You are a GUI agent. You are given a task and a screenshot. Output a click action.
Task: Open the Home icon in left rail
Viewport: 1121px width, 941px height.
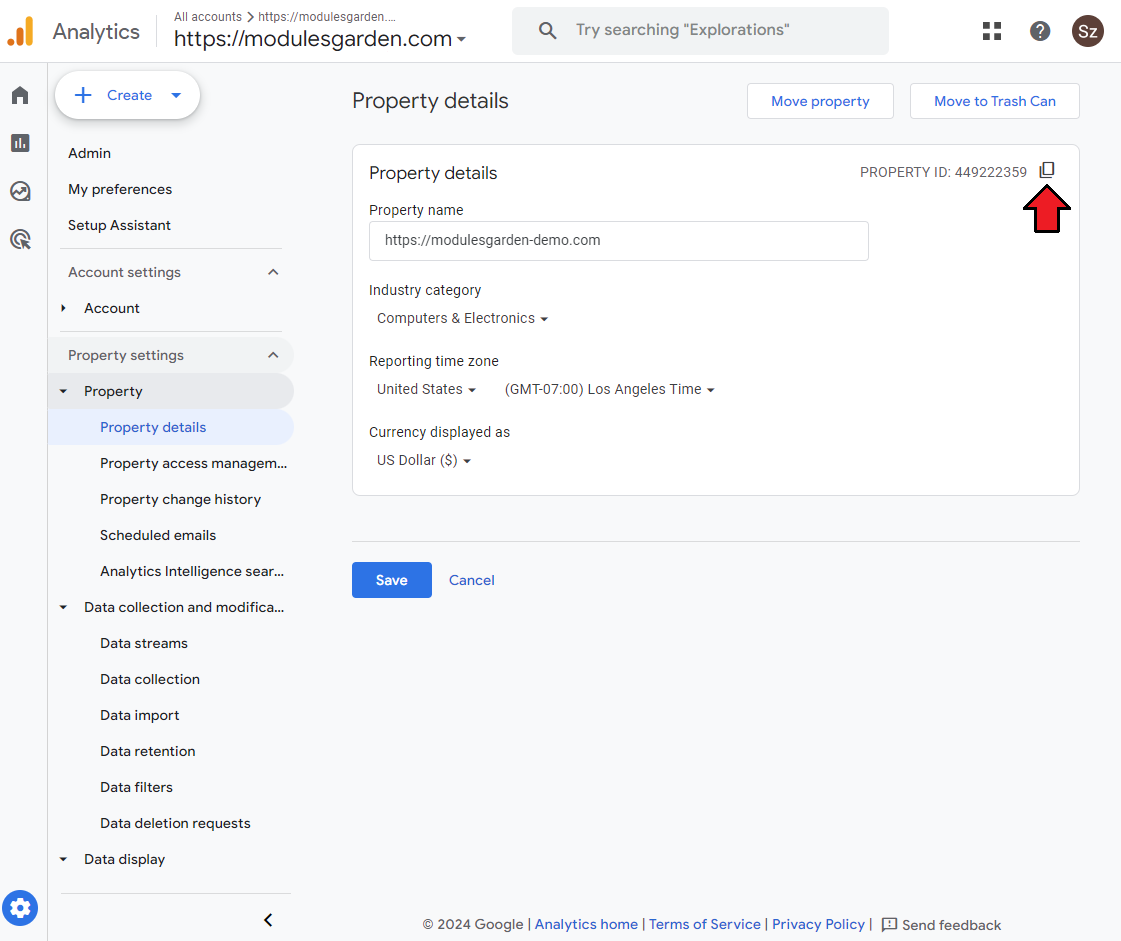[20, 95]
